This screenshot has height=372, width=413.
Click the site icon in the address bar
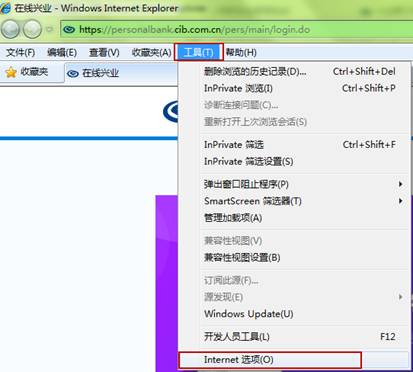click(69, 30)
